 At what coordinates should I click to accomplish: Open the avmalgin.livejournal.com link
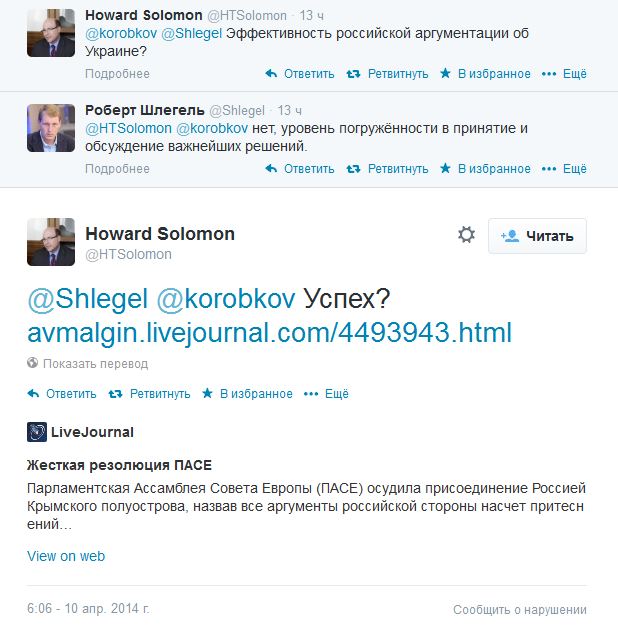tap(269, 331)
